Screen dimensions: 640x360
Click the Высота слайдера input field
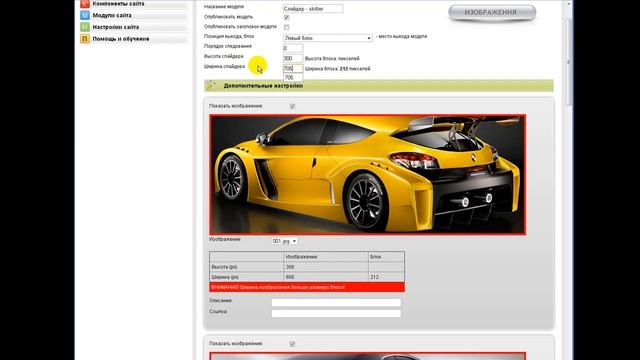(x=293, y=58)
